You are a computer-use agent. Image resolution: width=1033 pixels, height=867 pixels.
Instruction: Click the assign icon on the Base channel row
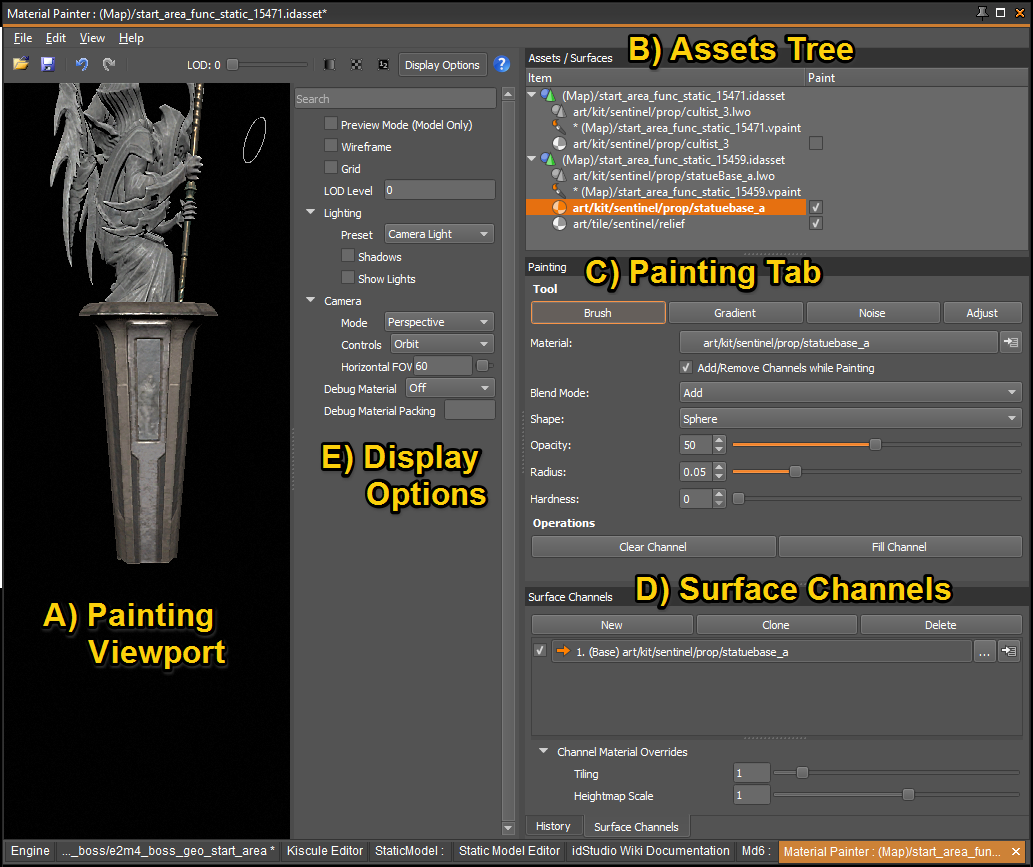point(1009,651)
